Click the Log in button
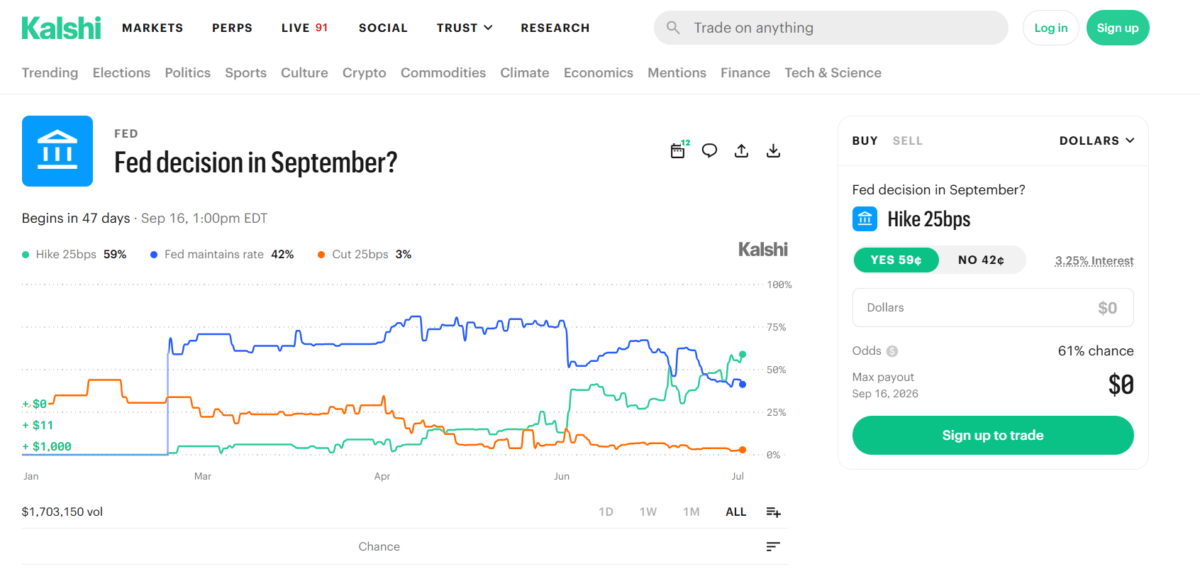Screen dimensions: 1200x569 [1051, 28]
